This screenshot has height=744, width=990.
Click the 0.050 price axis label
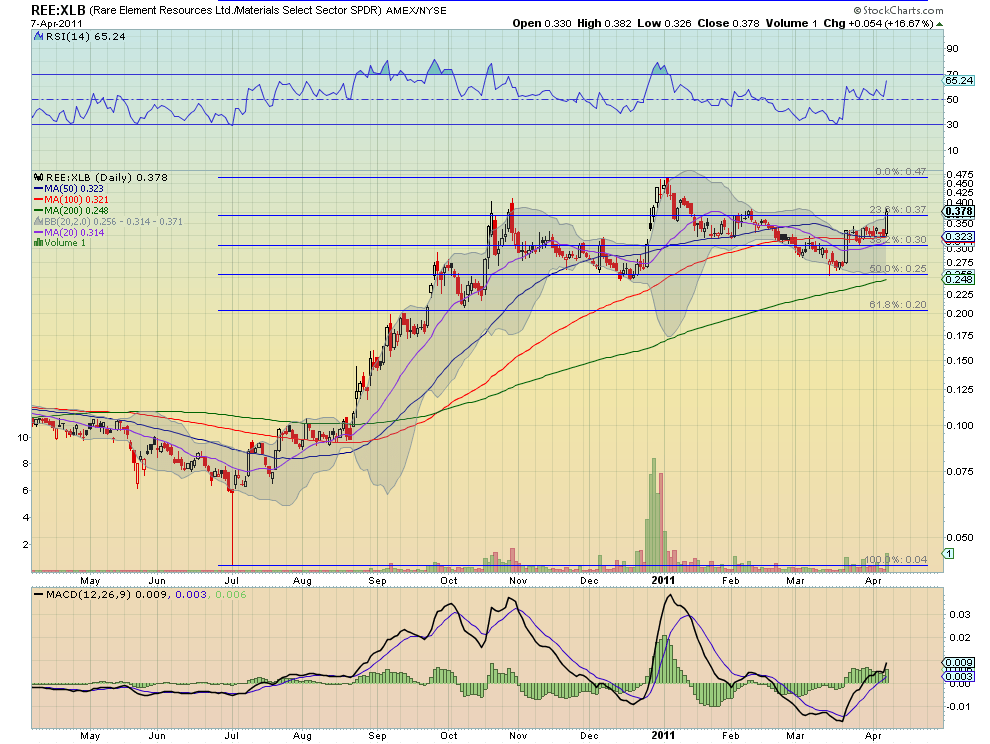(x=960, y=537)
